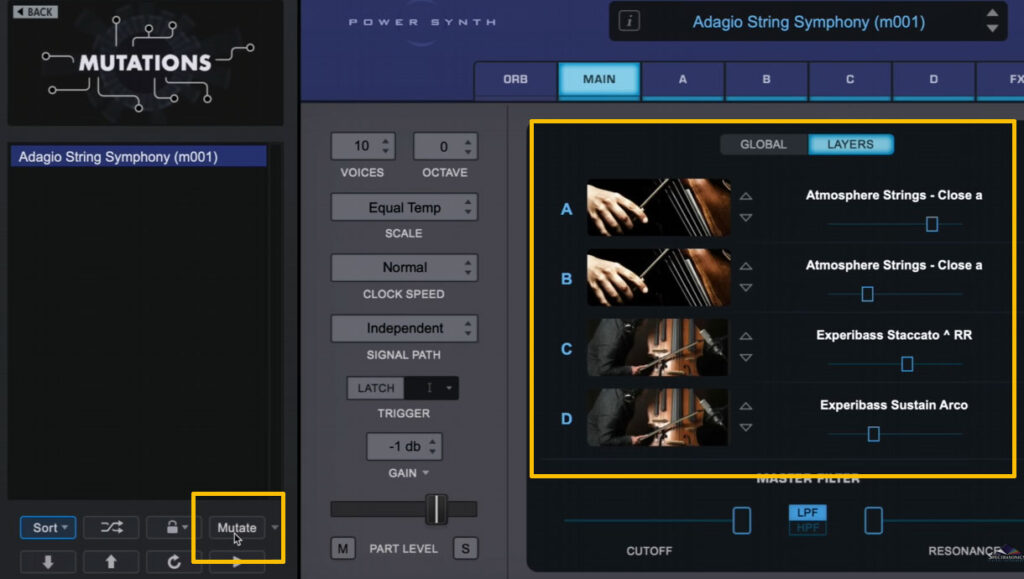Screen dimensions: 1024x579
Task: Toggle the LATCH trigger button
Action: click(x=376, y=388)
